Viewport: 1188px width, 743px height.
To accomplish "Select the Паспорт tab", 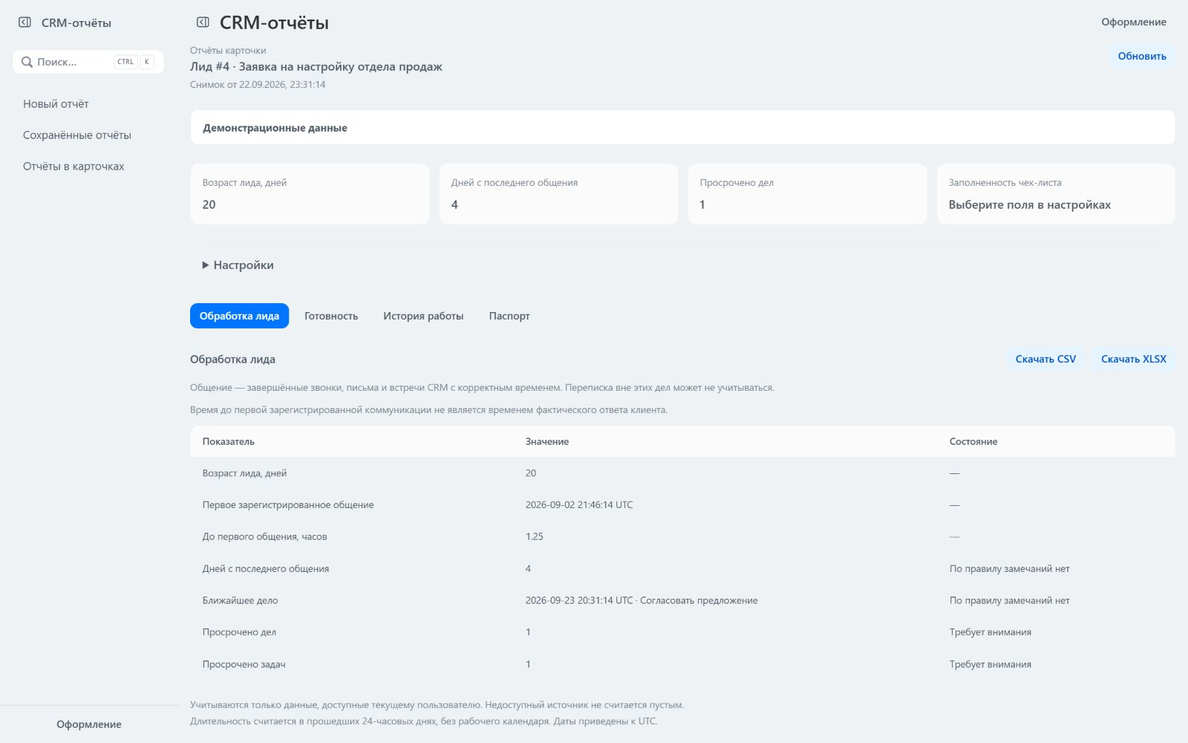I will 509,316.
